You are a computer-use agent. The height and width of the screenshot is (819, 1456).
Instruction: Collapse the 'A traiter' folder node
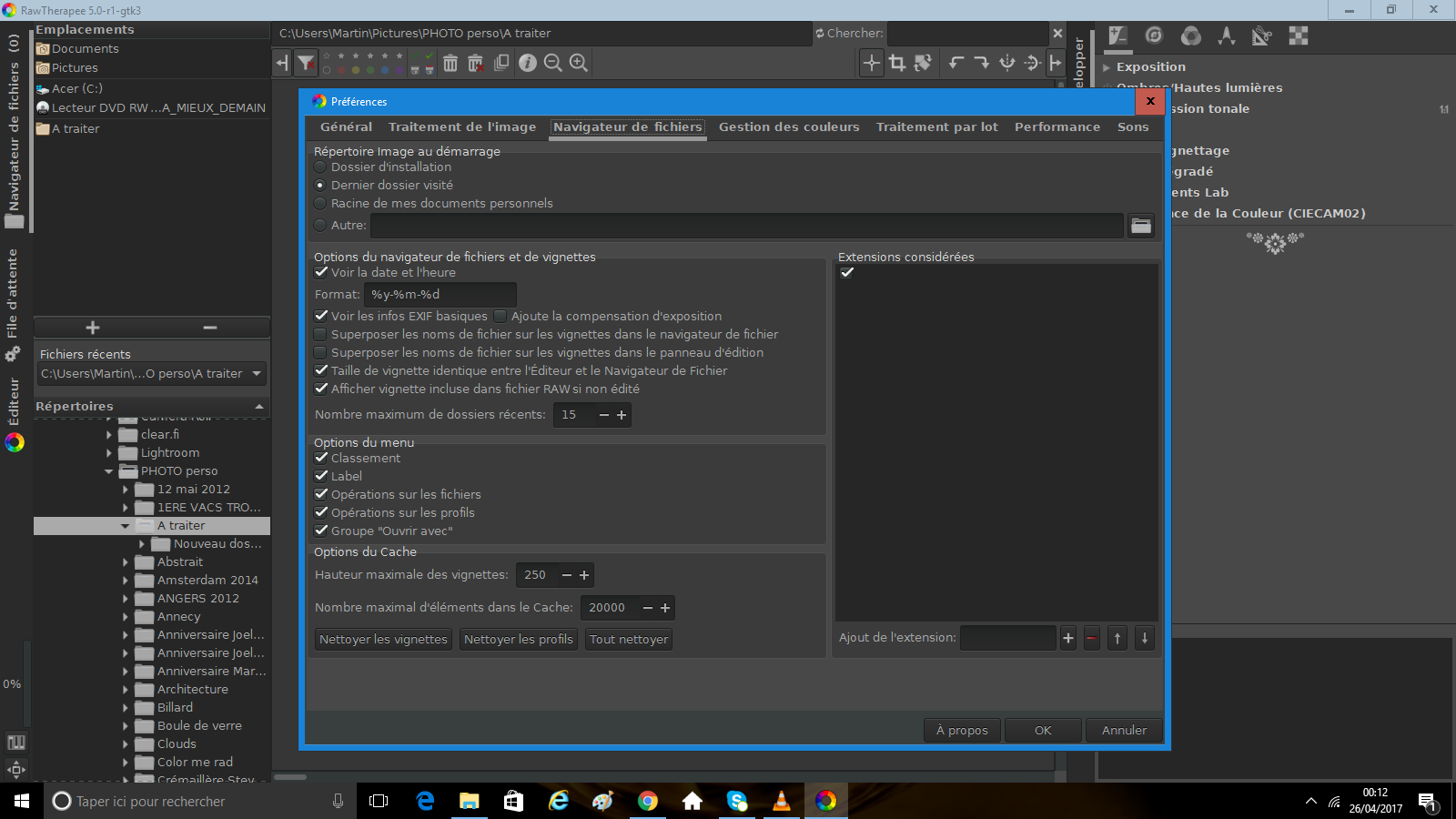pyautogui.click(x=126, y=526)
